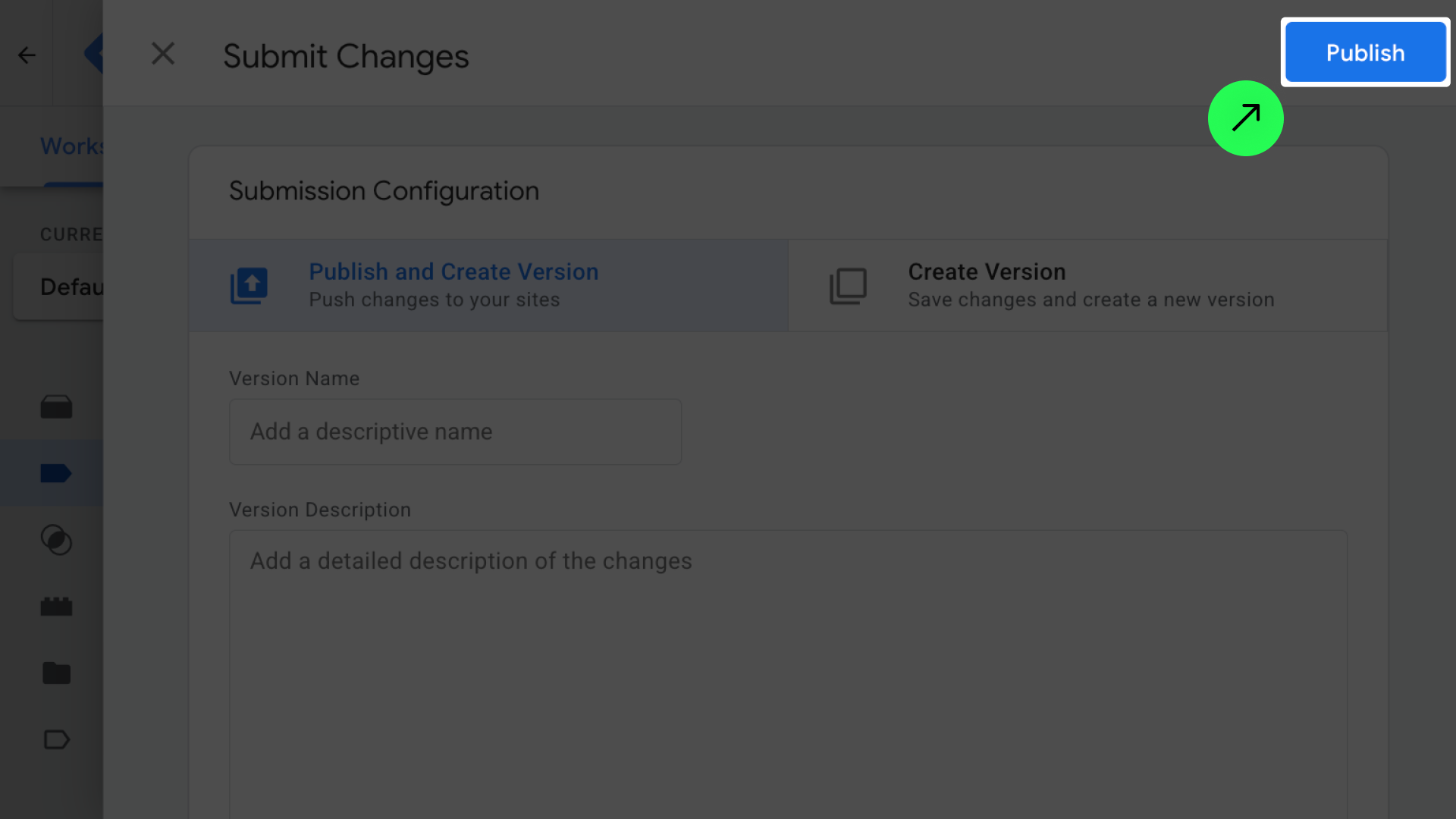This screenshot has height=819, width=1456.
Task: Open the Variables brick sidebar icon
Action: tap(56, 607)
